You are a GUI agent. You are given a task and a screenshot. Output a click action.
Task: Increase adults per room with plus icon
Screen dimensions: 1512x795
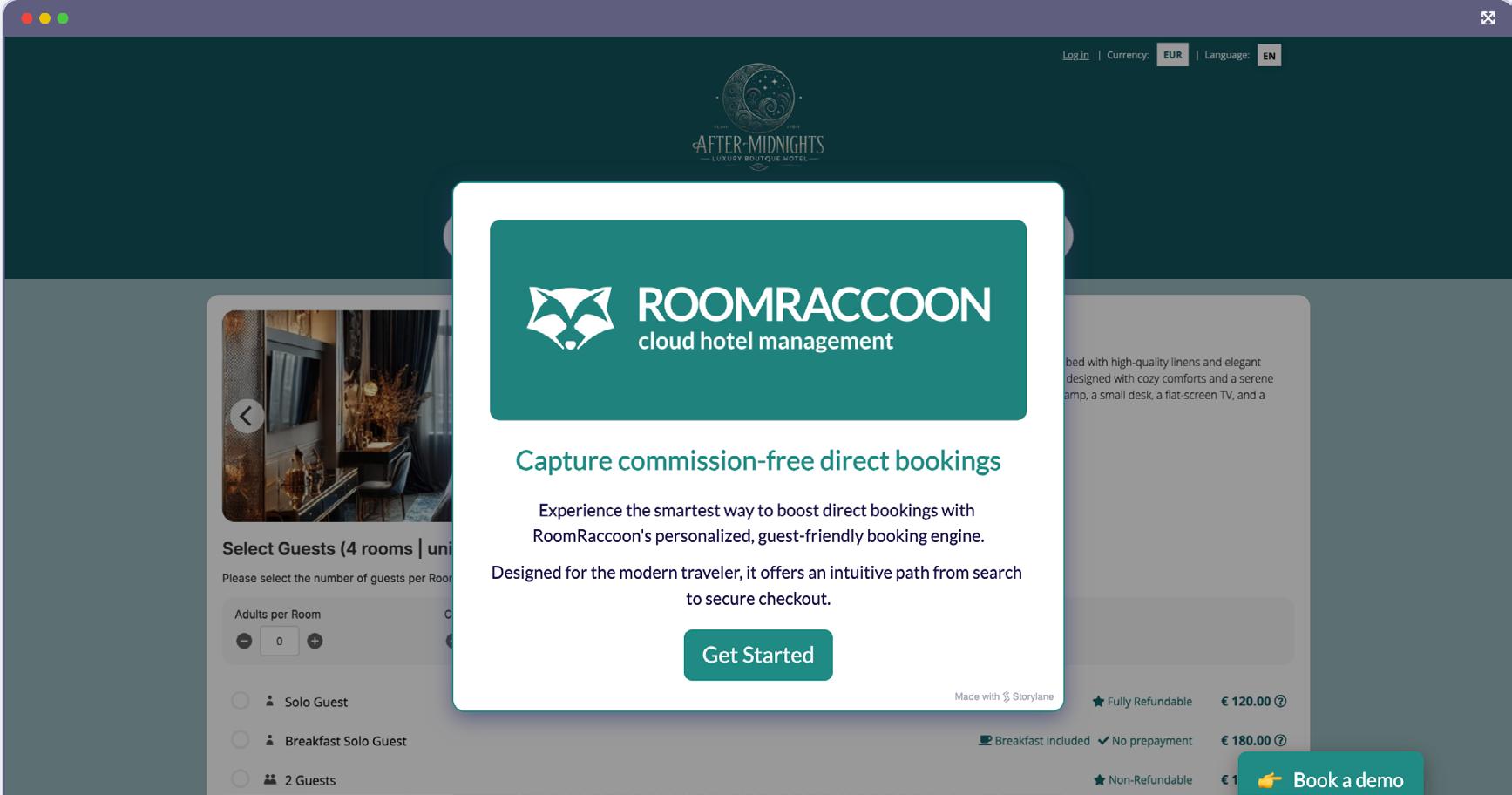315,641
